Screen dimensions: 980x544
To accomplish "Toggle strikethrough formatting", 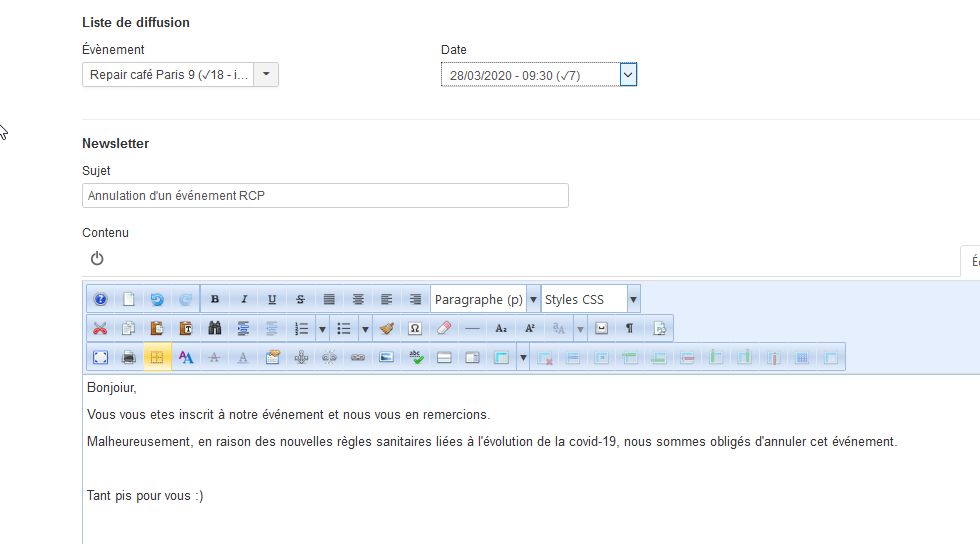I will click(301, 300).
